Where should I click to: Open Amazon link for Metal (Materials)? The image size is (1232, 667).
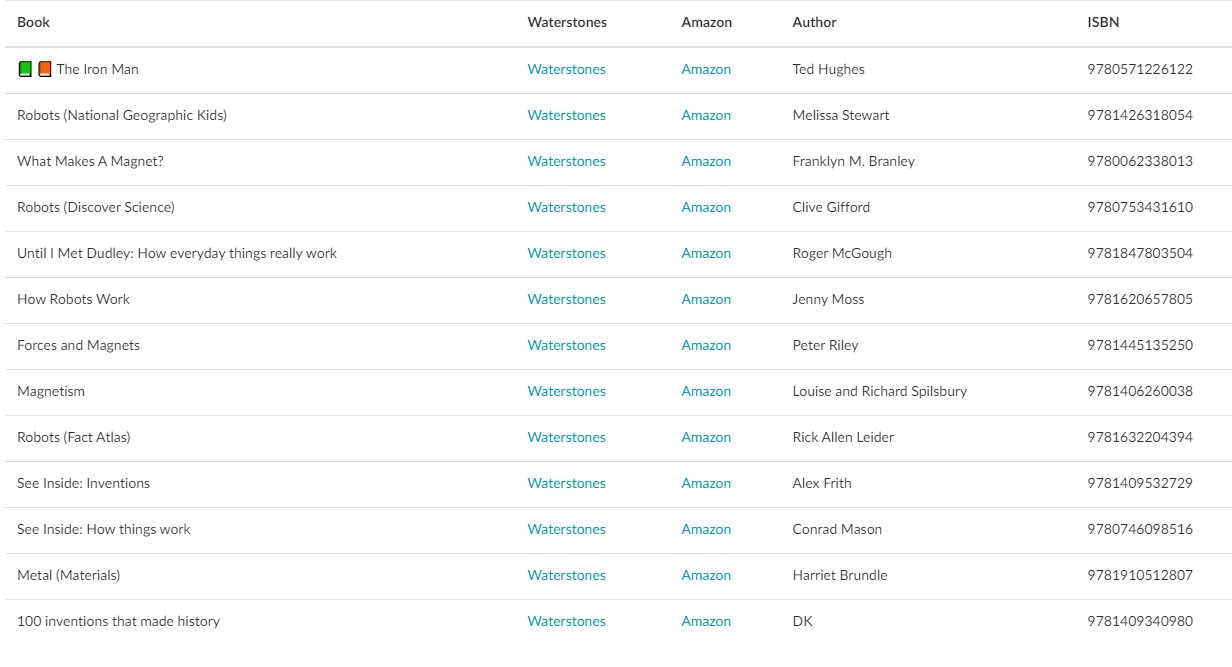click(x=706, y=575)
